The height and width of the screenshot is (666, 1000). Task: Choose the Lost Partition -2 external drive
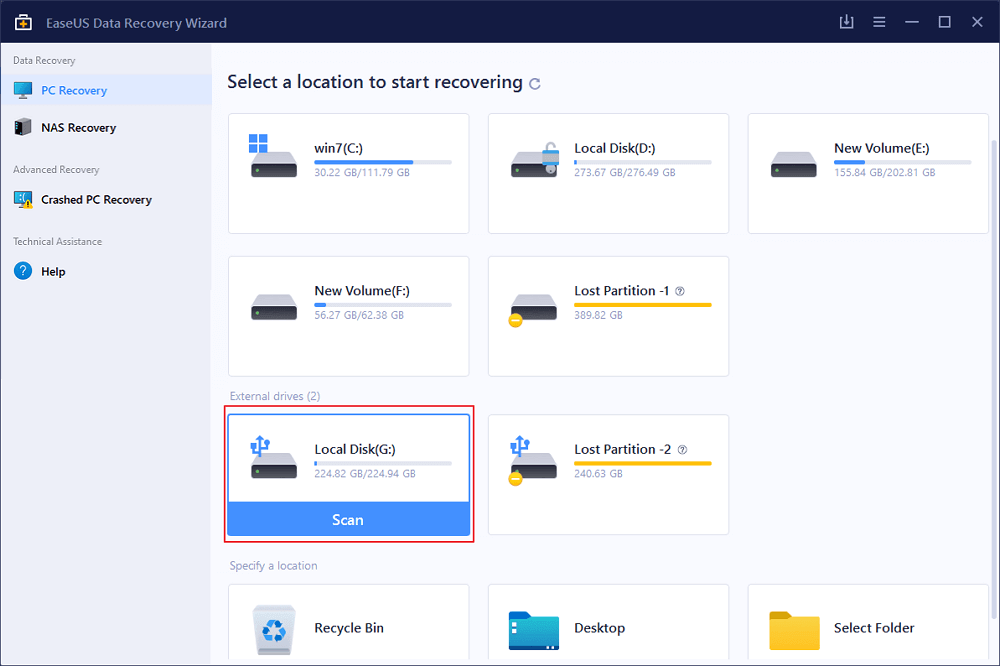(x=608, y=474)
